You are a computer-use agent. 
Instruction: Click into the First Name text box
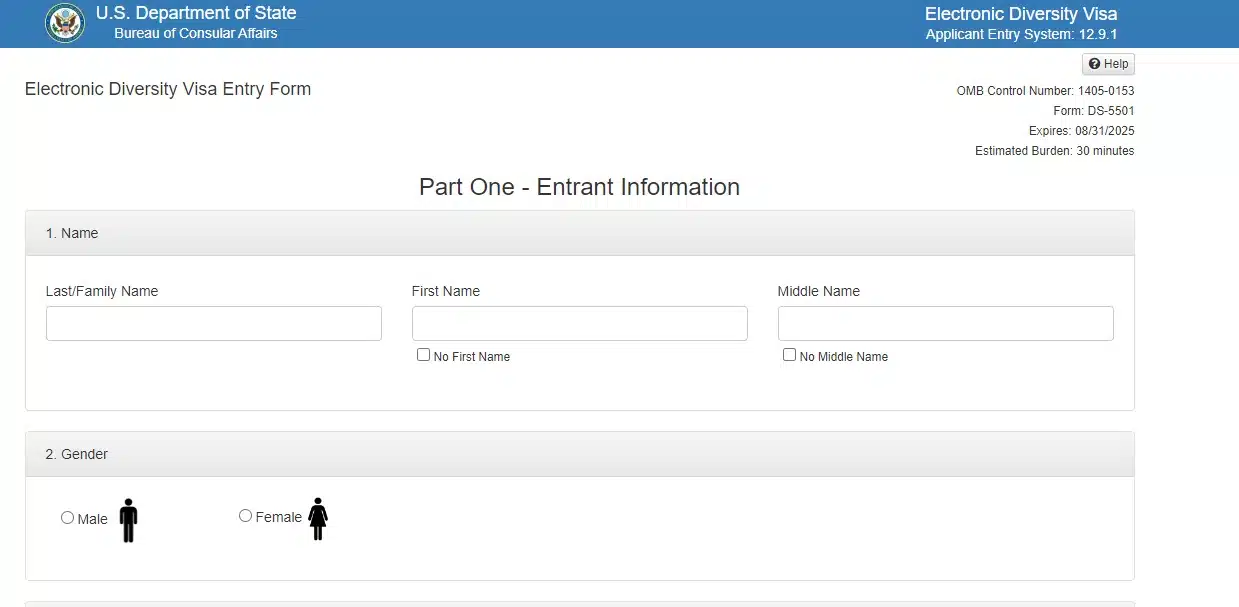[x=580, y=324]
